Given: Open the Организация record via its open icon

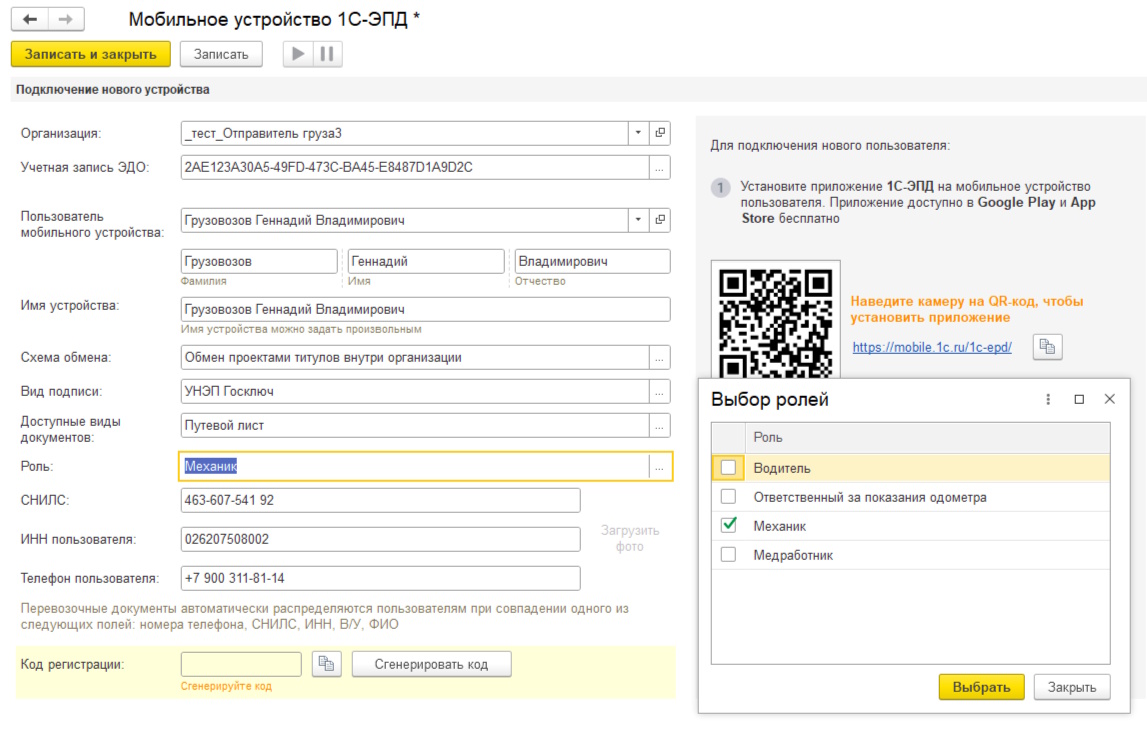Looking at the screenshot, I should [660, 133].
